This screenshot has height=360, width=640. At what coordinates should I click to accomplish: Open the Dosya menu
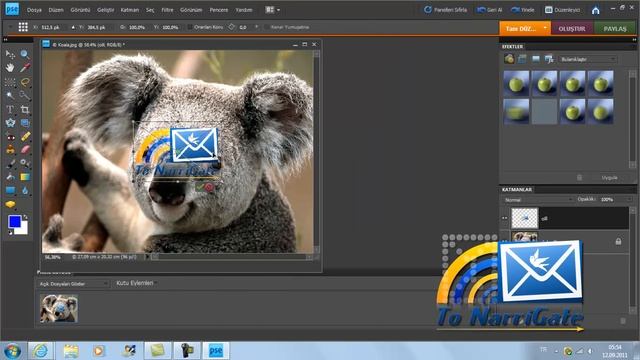click(34, 10)
